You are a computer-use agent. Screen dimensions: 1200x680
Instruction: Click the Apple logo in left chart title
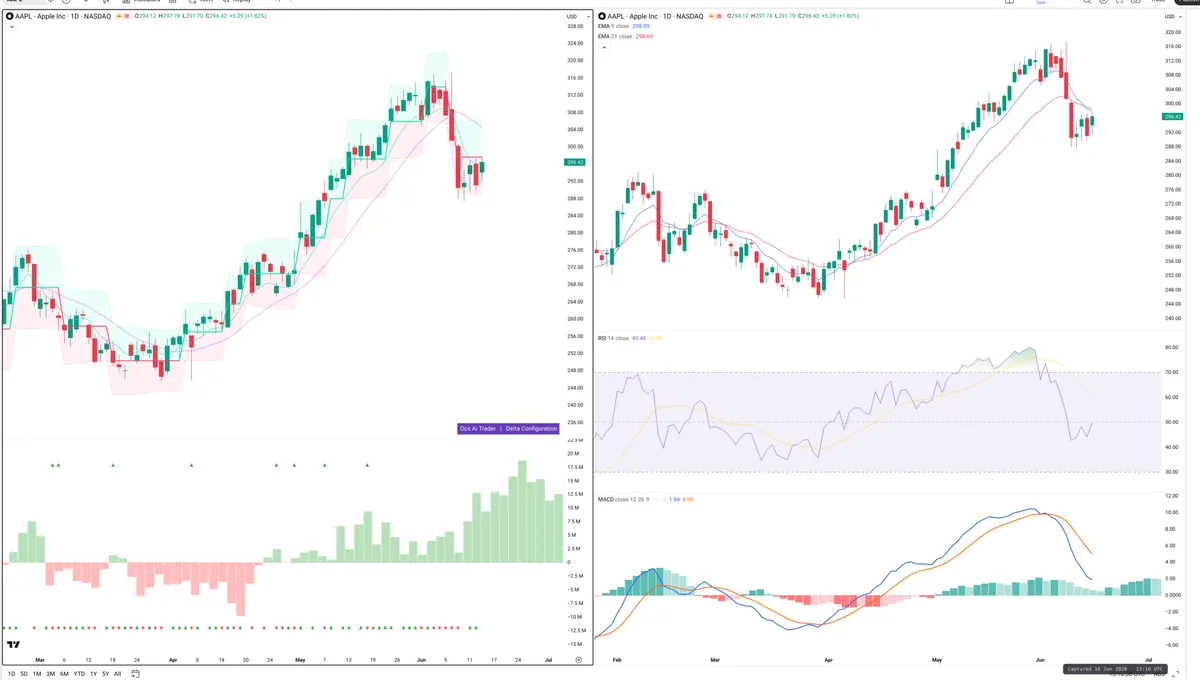[x=9, y=17]
